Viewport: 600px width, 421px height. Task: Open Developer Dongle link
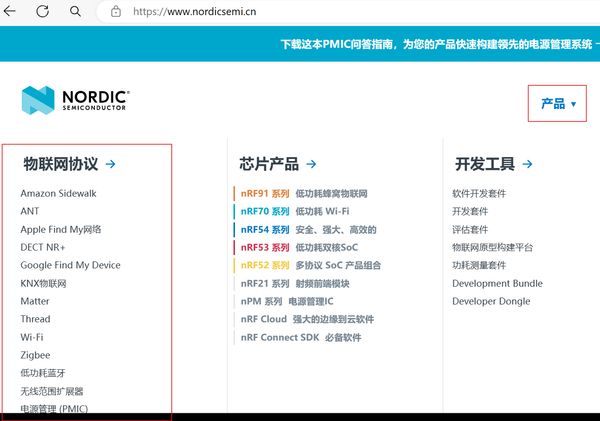pyautogui.click(x=491, y=301)
